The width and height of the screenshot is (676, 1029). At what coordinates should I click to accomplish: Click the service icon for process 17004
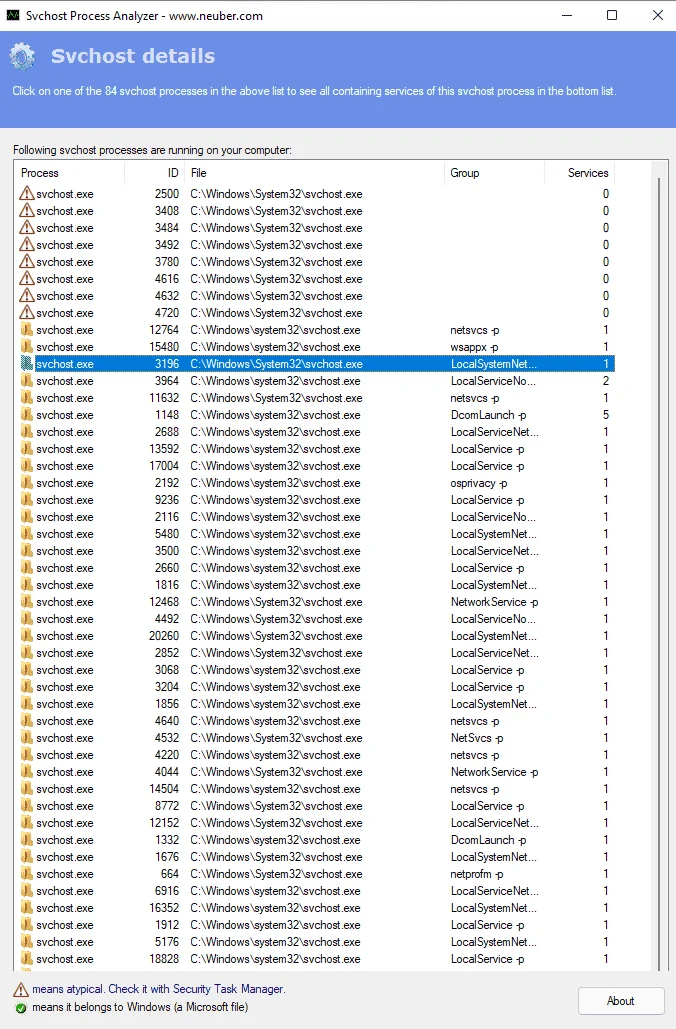coord(26,466)
